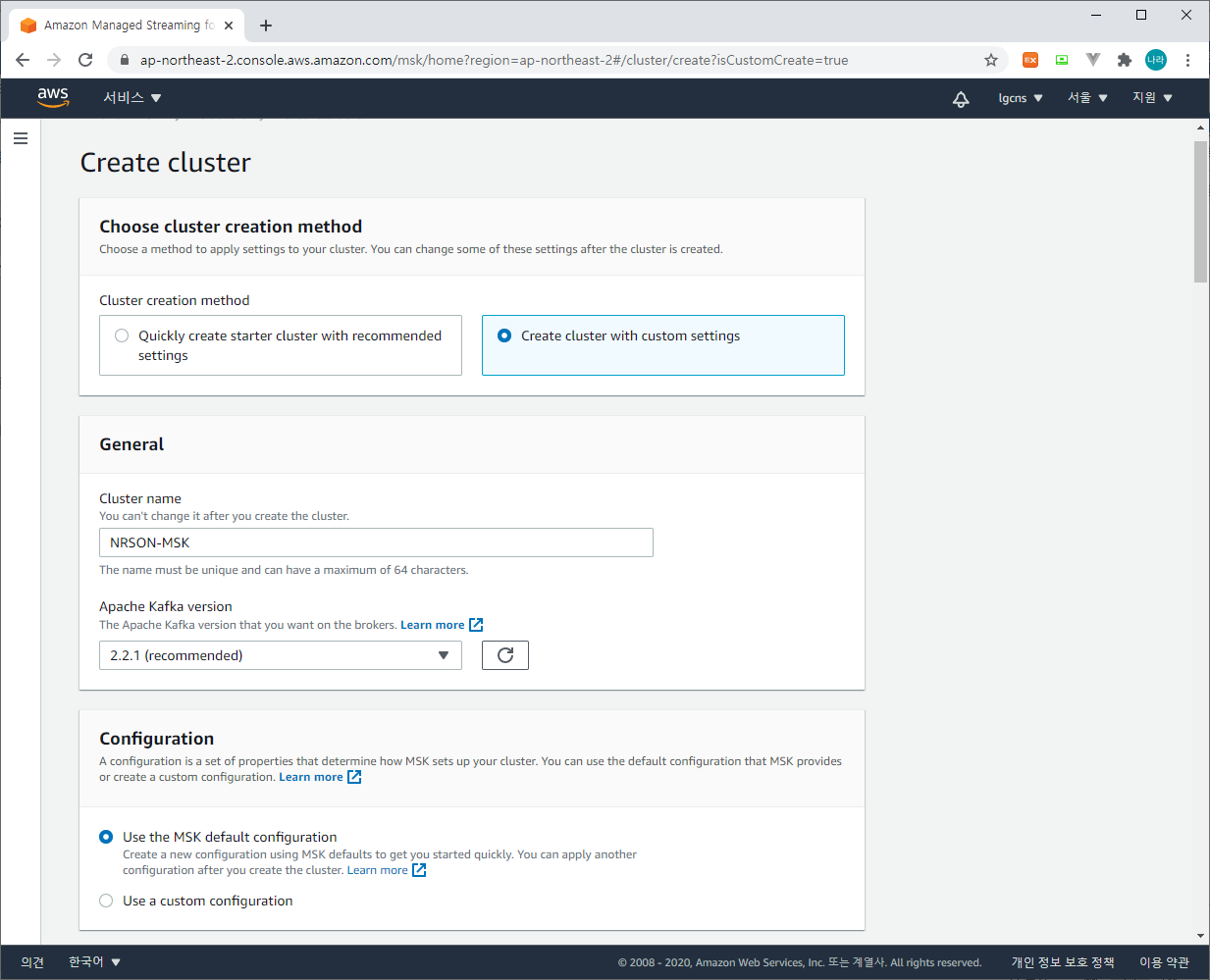Viewport: 1210px width, 980px height.
Task: Open the 지원 support dropdown
Action: coord(1152,98)
